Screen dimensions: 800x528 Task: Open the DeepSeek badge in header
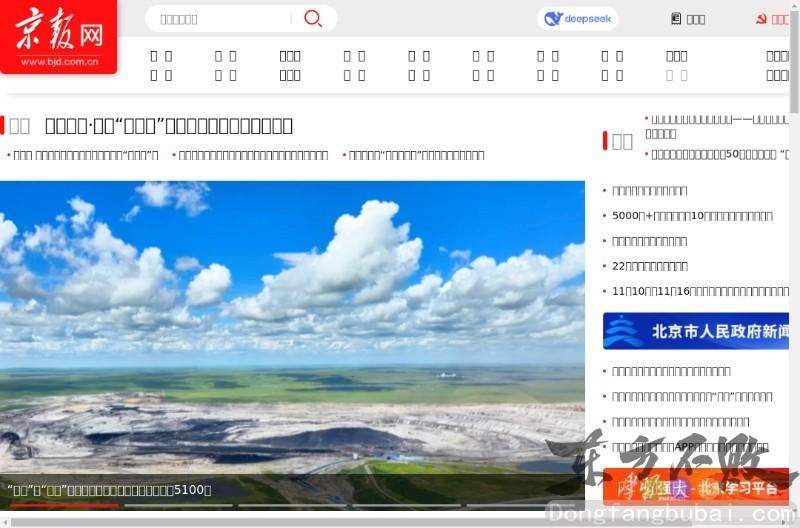pos(579,19)
